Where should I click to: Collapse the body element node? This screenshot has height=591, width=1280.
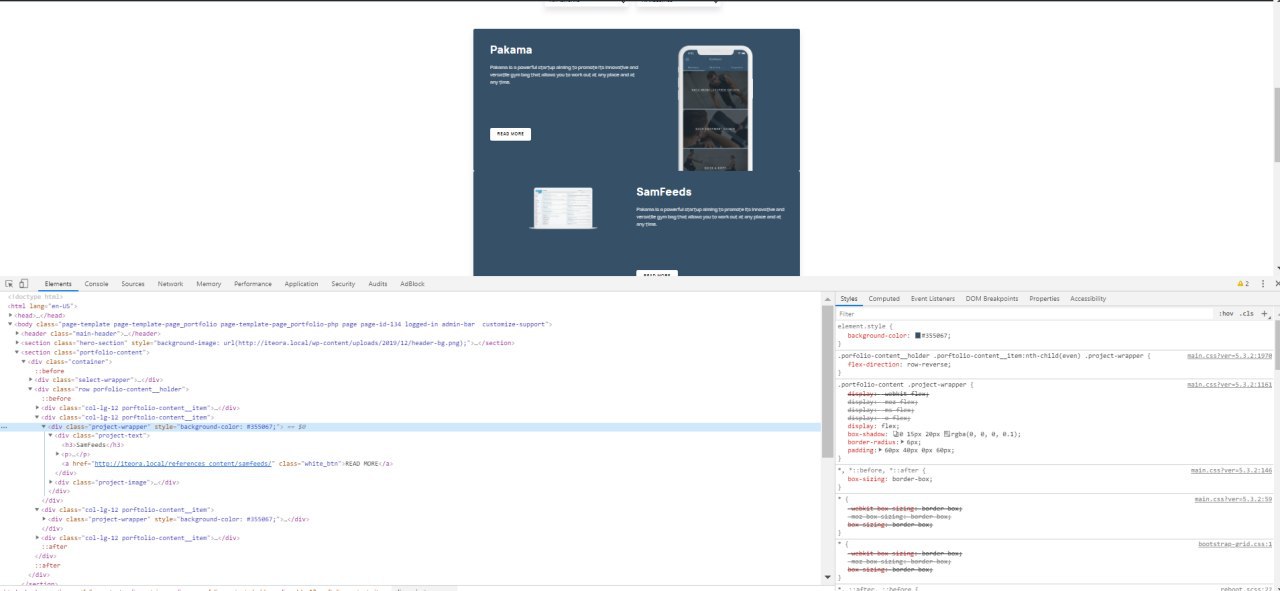[11, 324]
